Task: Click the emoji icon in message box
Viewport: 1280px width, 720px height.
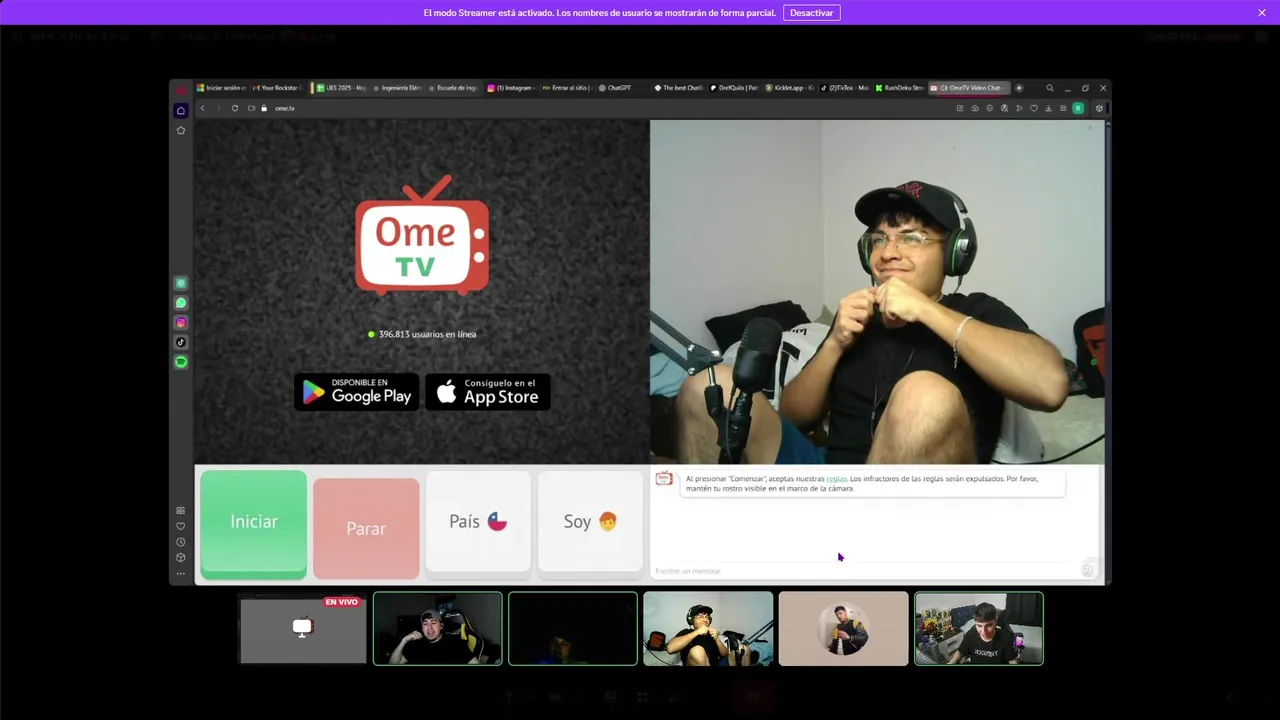Action: 1088,570
